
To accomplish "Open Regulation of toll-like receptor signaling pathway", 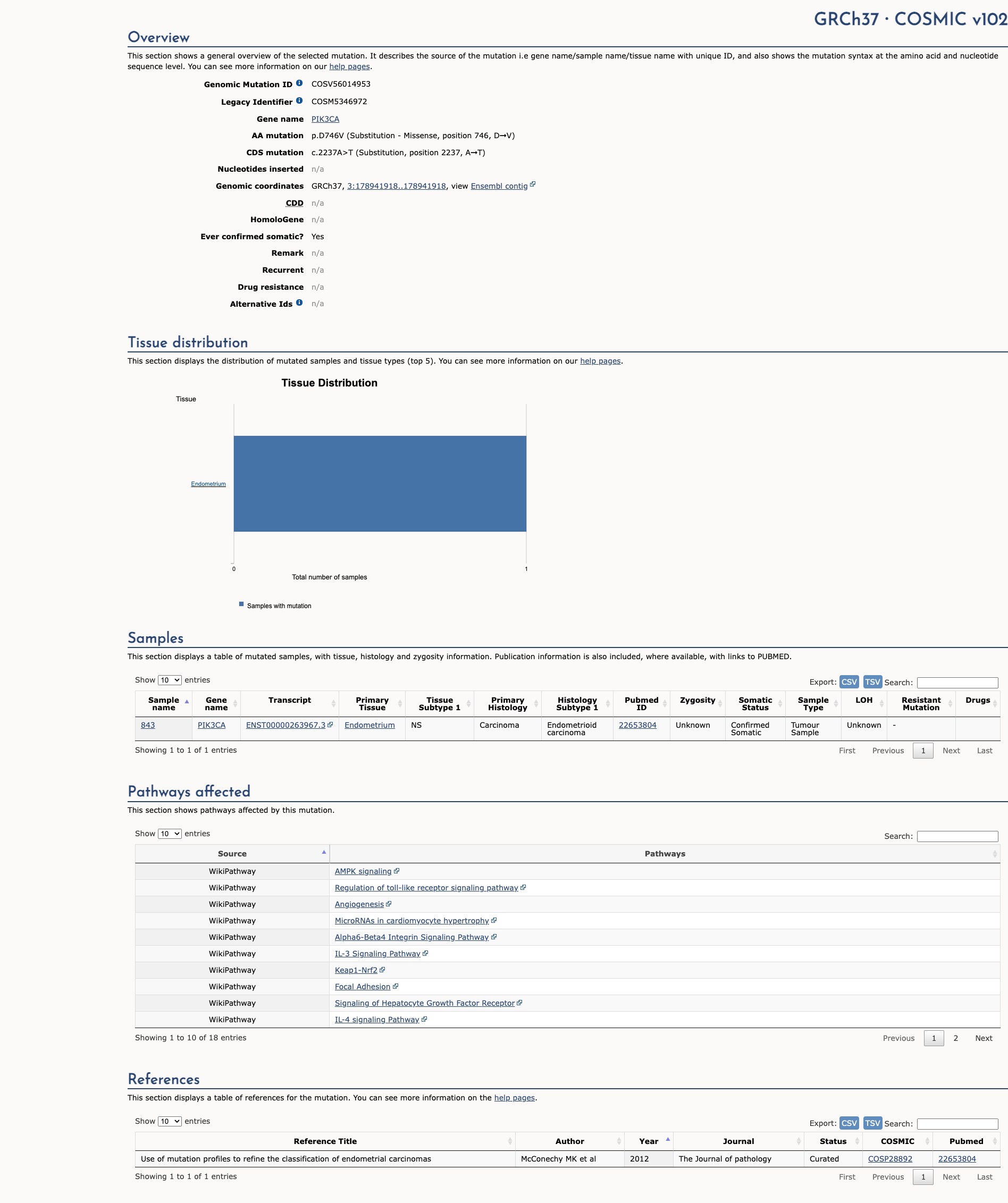I will click(426, 887).
